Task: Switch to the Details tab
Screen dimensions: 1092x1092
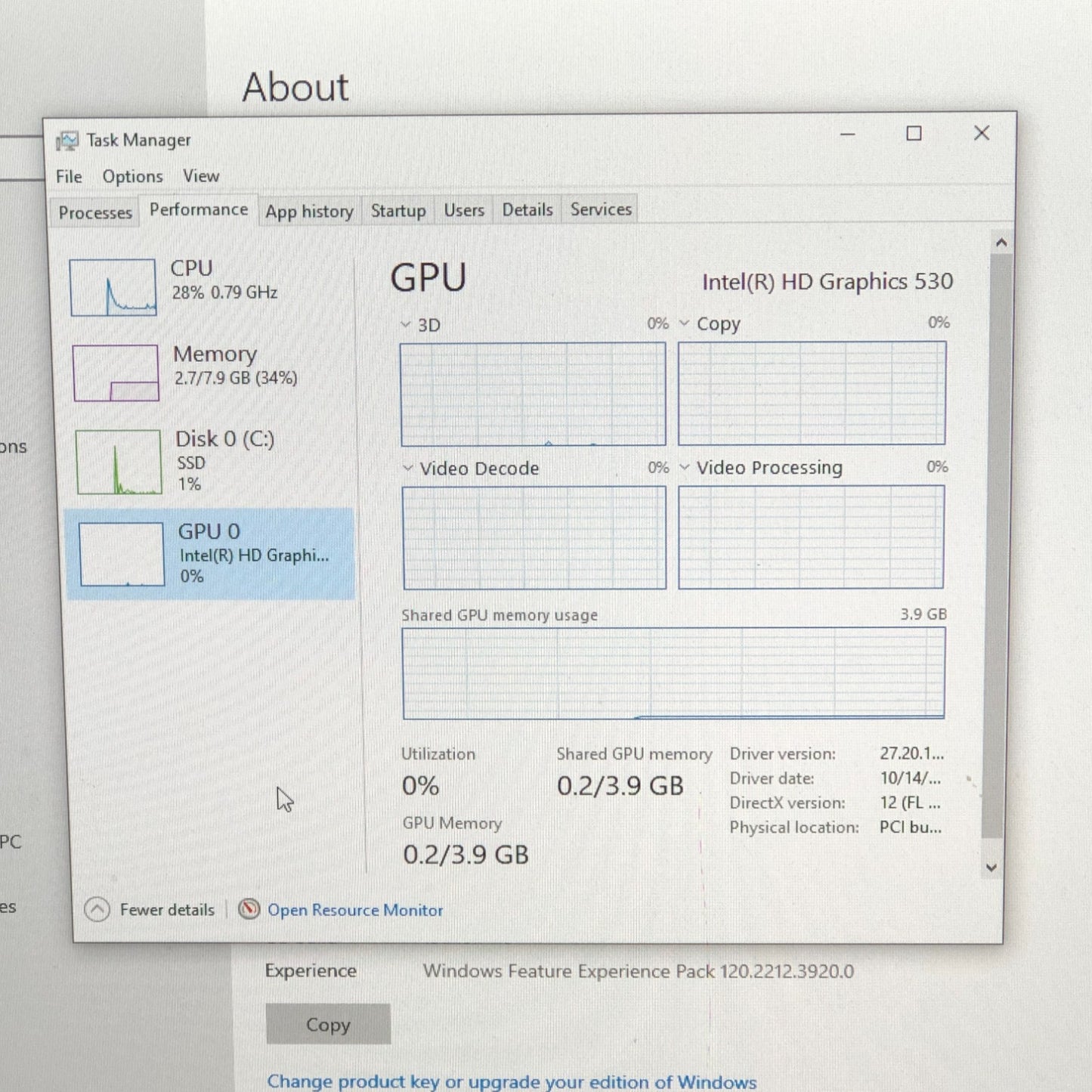Action: (527, 209)
